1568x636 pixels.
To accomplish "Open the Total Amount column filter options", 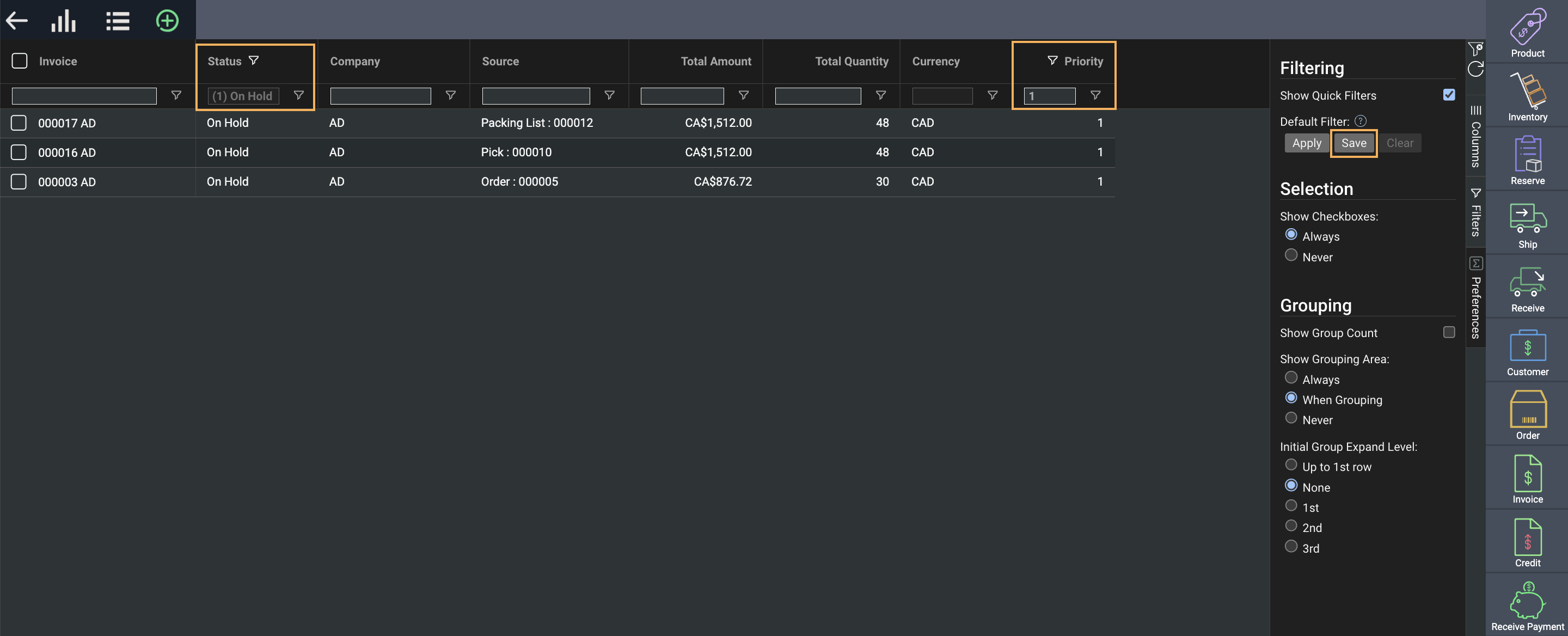I will (x=743, y=95).
